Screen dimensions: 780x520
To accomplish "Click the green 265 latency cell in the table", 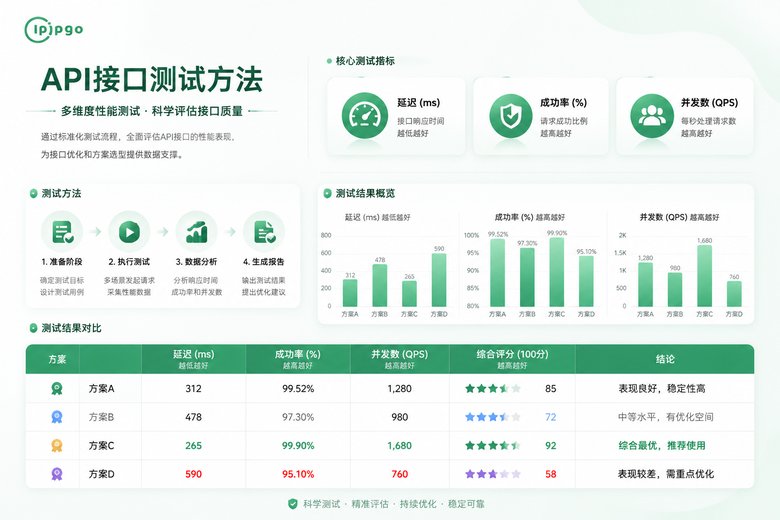I will tap(194, 445).
